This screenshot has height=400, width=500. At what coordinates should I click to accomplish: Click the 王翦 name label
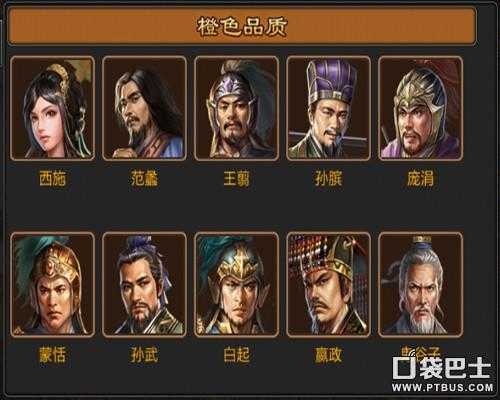click(236, 179)
